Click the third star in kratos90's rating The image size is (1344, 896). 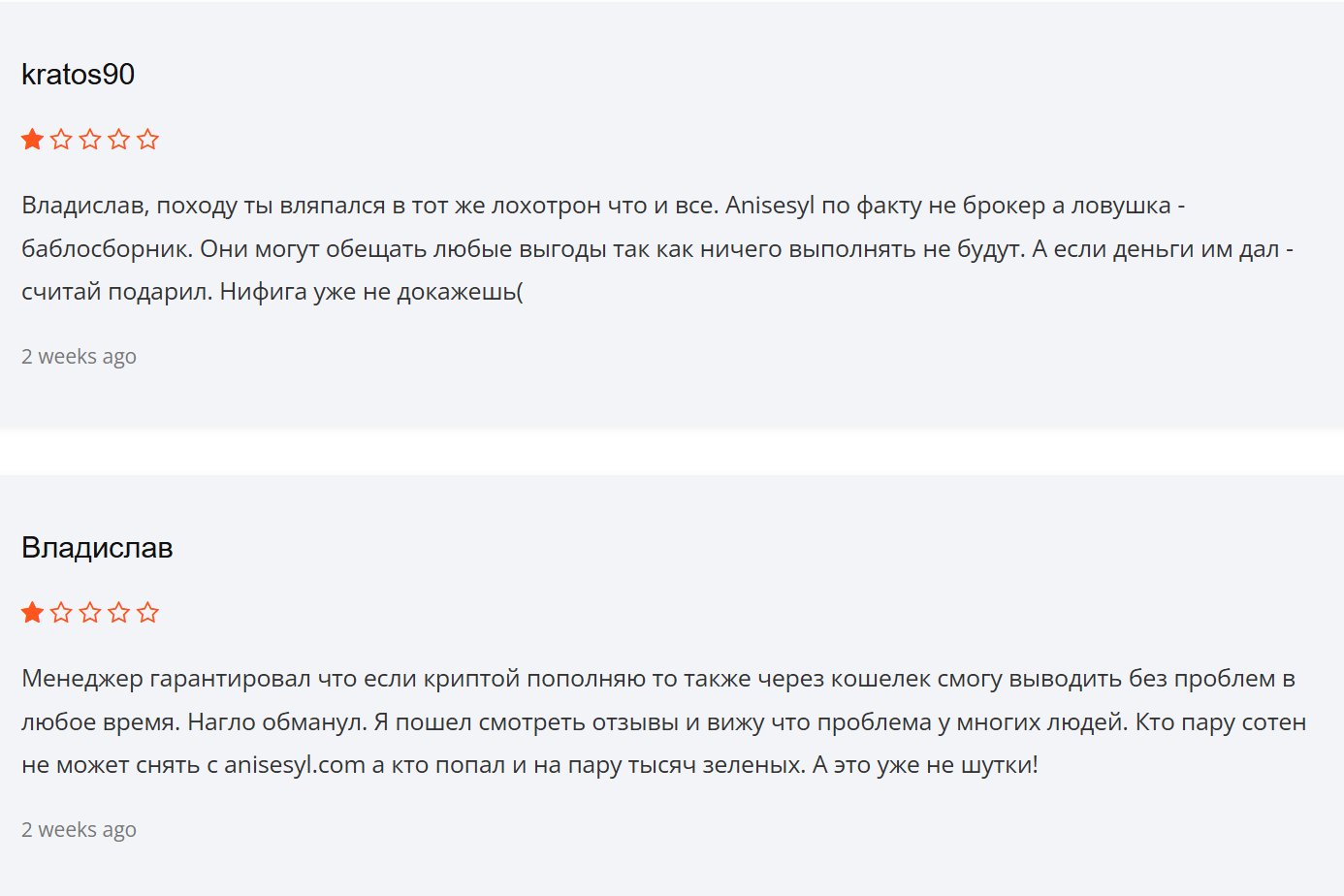[90, 139]
